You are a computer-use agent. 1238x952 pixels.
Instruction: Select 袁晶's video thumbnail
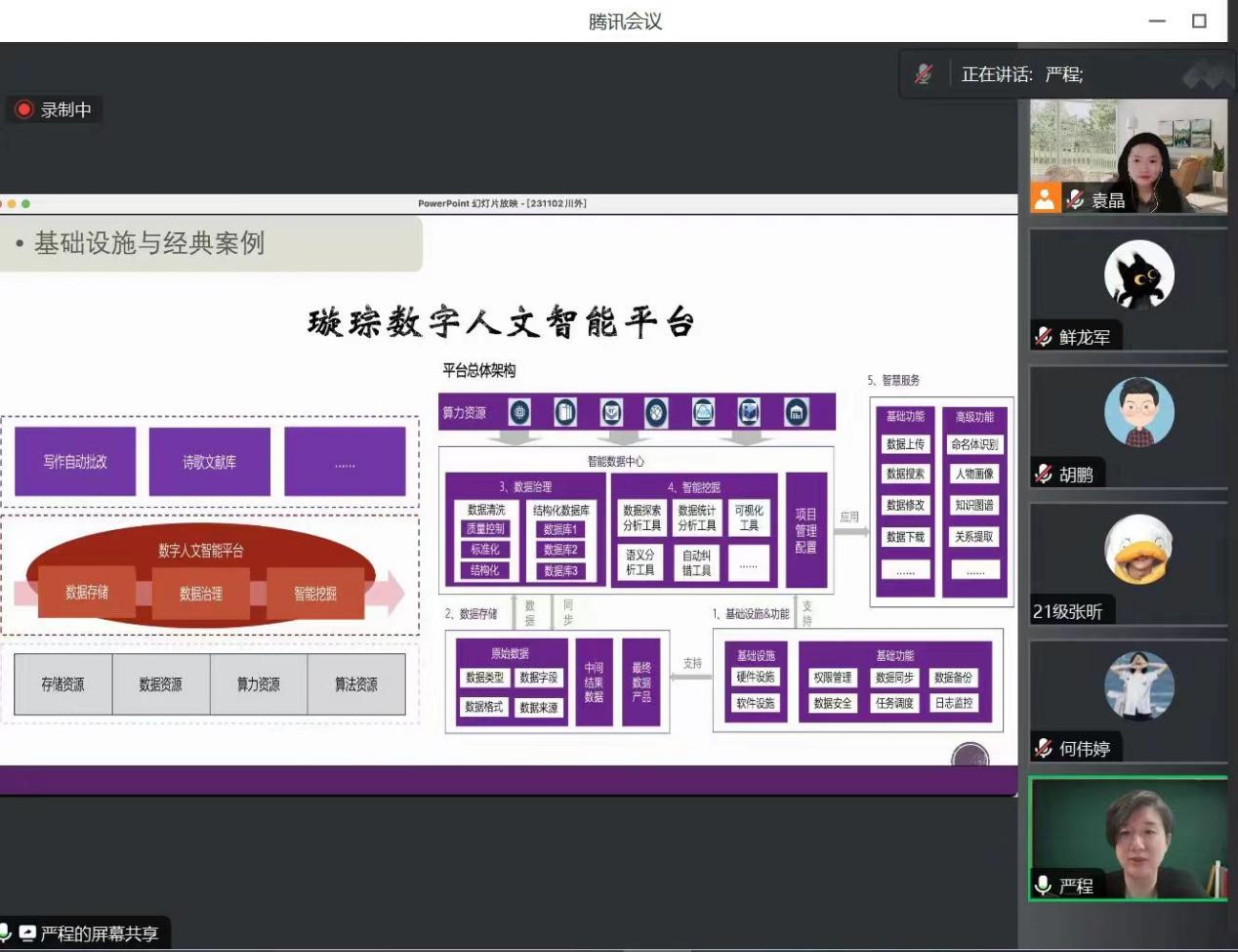[1128, 156]
